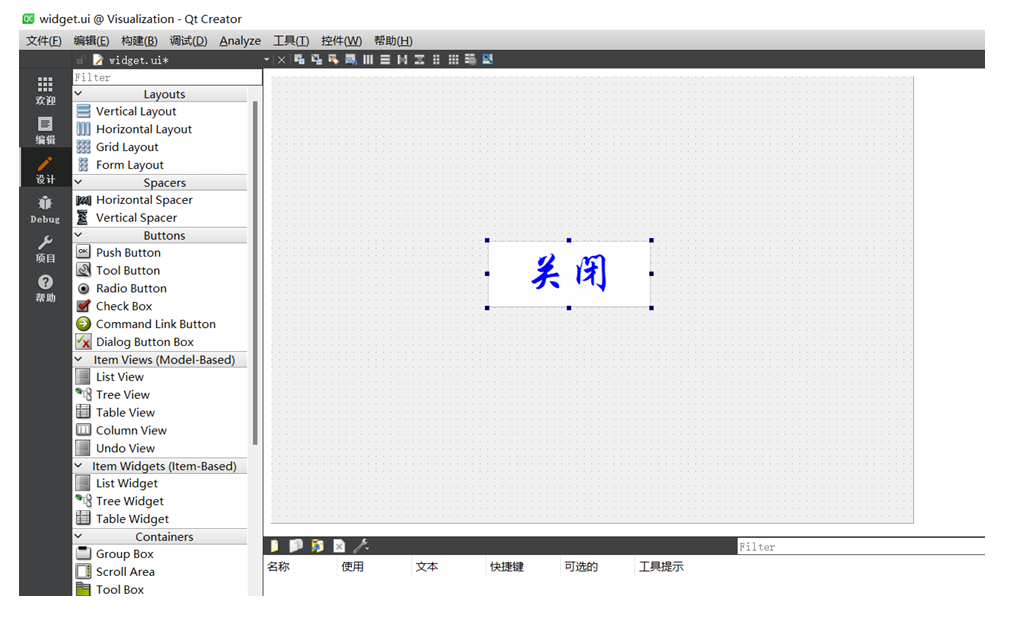Apply horizontal splitter layout in the toolbar
The width and height of the screenshot is (1024, 617).
pos(402,59)
